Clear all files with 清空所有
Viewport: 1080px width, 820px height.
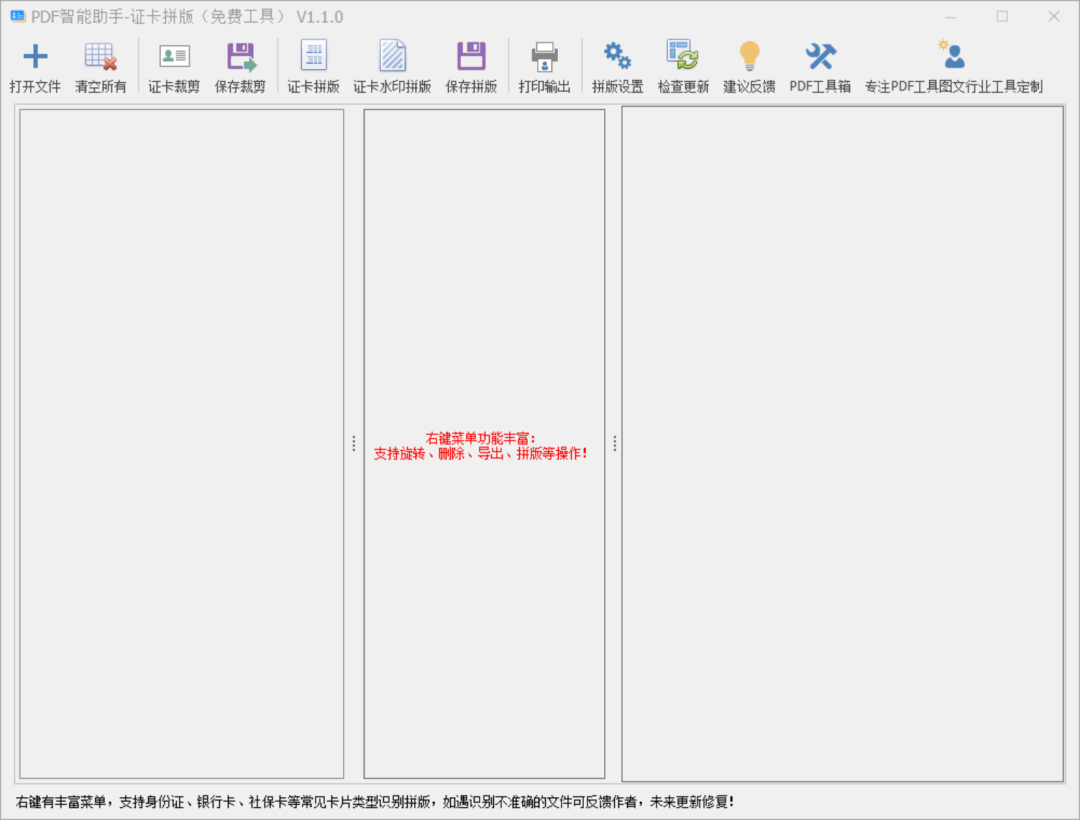click(100, 57)
